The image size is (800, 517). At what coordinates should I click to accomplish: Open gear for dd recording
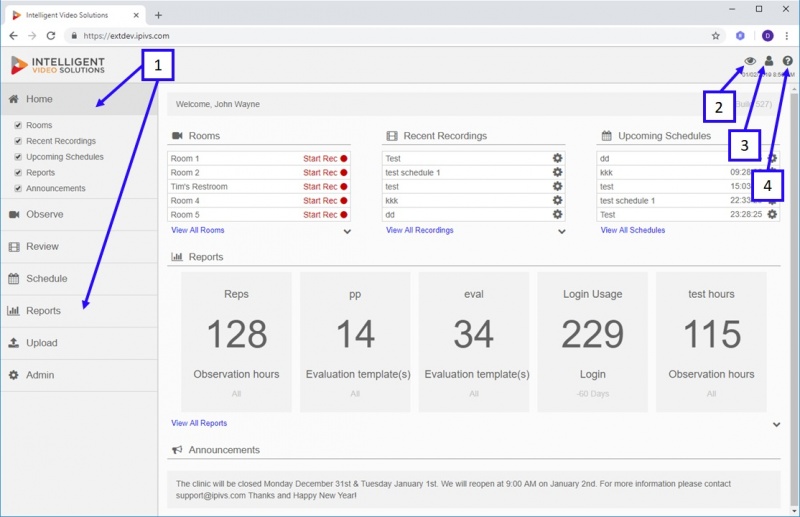coord(558,214)
